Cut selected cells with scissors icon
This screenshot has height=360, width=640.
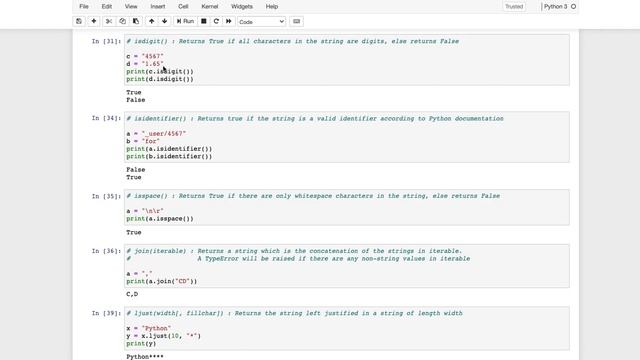point(109,21)
